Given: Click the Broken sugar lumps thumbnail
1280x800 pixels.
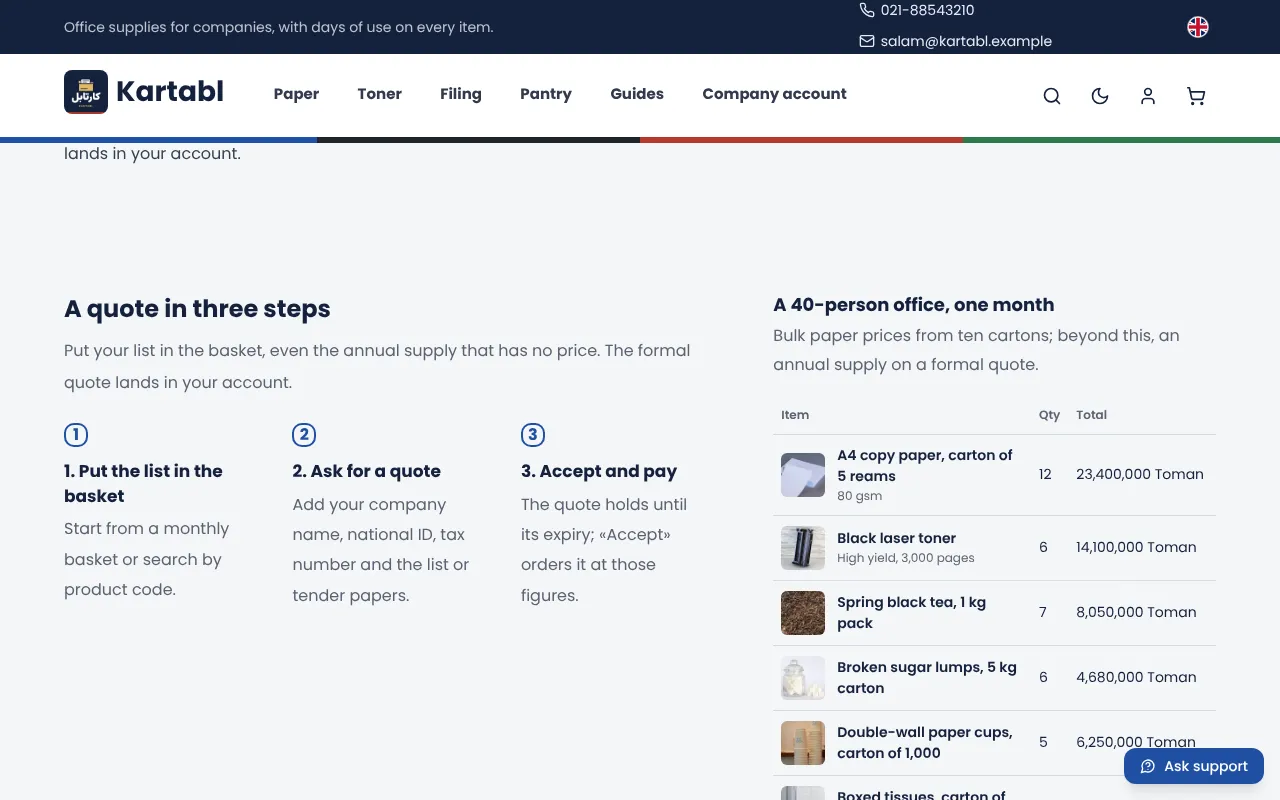Looking at the screenshot, I should pos(803,678).
